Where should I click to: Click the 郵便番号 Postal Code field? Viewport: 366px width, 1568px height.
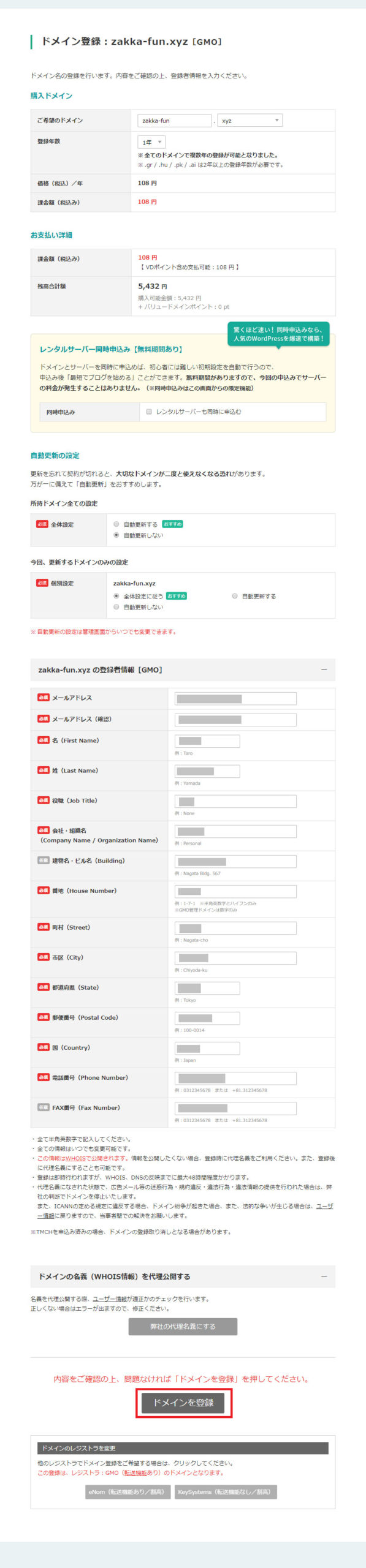[207, 1018]
